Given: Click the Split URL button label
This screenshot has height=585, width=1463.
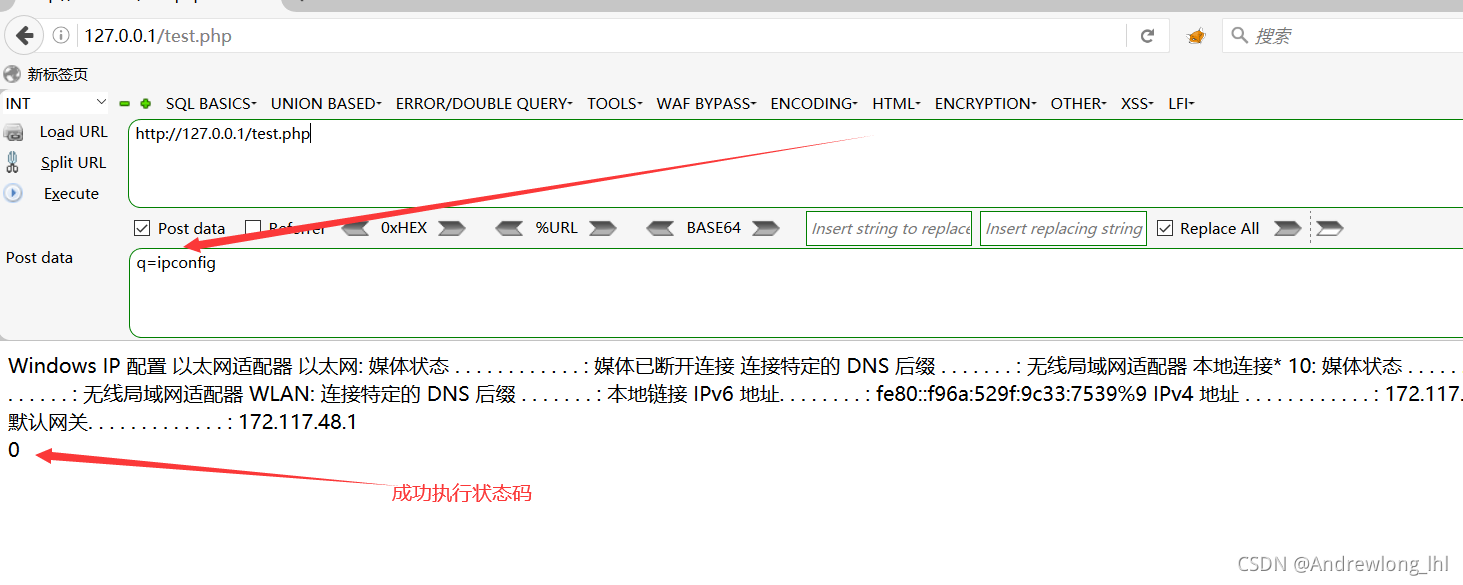Looking at the screenshot, I should click(x=73, y=162).
